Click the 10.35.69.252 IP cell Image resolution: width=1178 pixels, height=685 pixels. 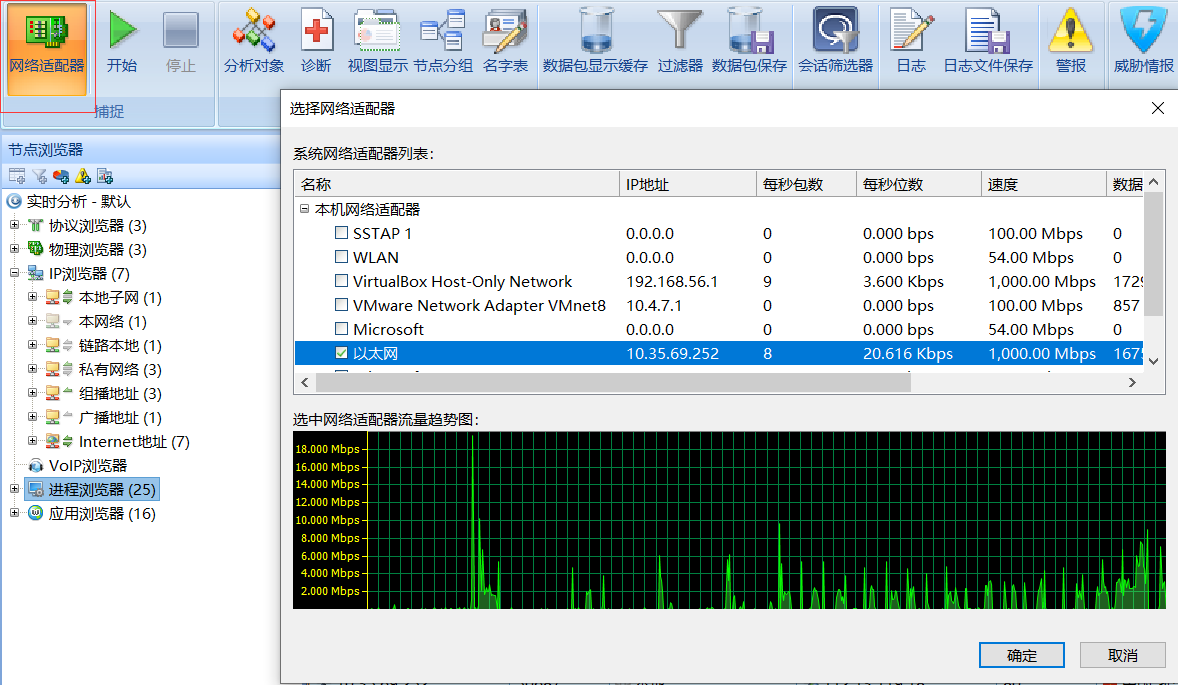(672, 353)
